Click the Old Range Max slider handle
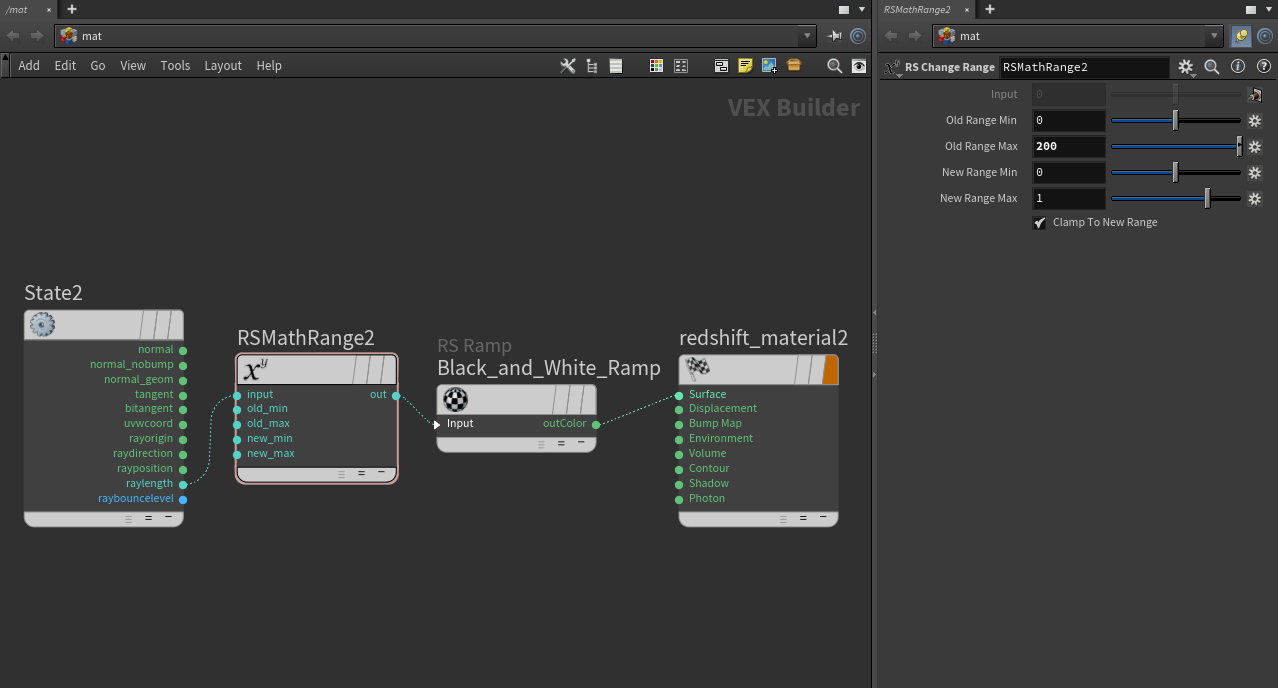The height and width of the screenshot is (688, 1278). pyautogui.click(x=1239, y=147)
